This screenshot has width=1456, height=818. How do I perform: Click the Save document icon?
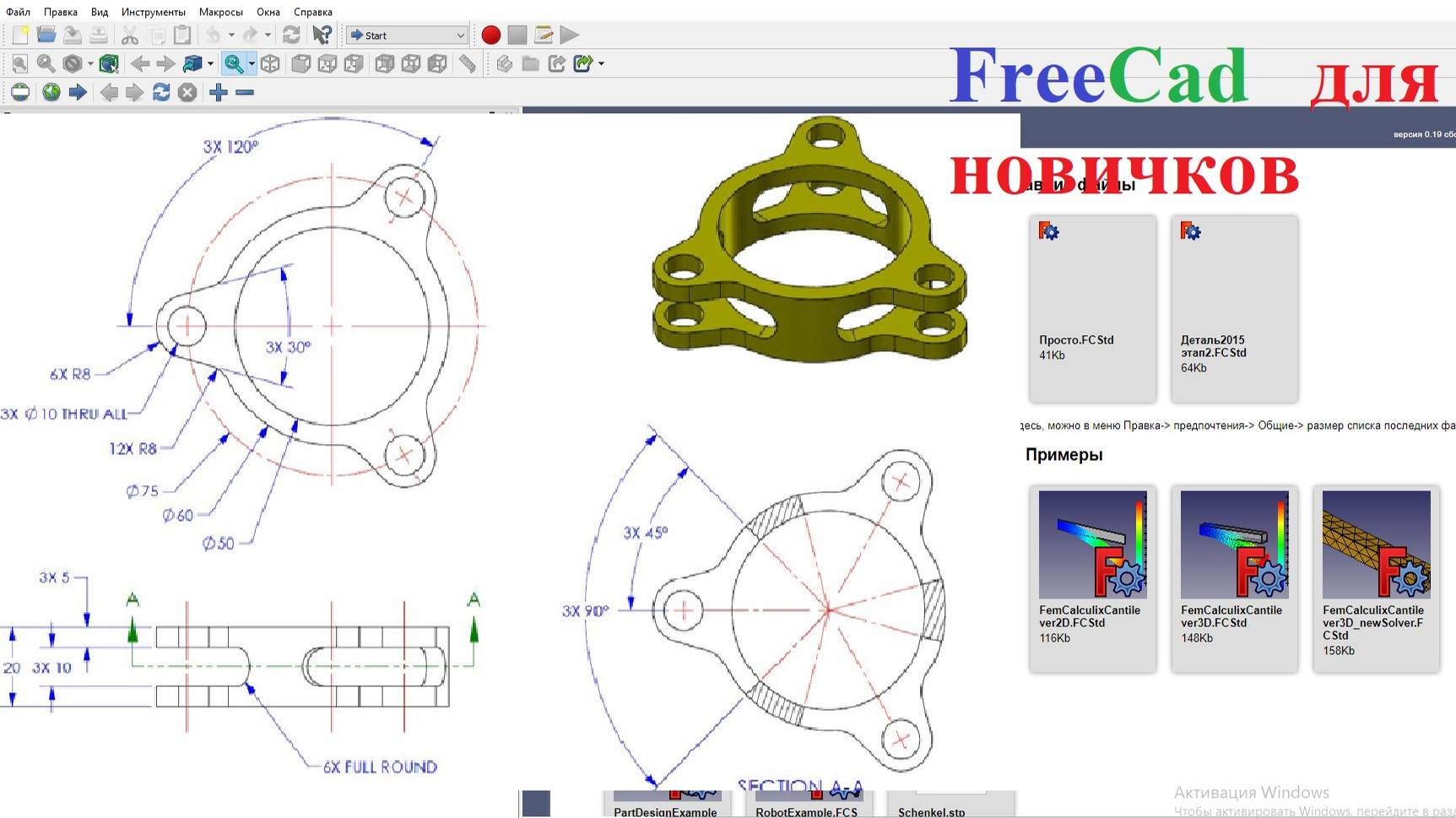tap(73, 35)
